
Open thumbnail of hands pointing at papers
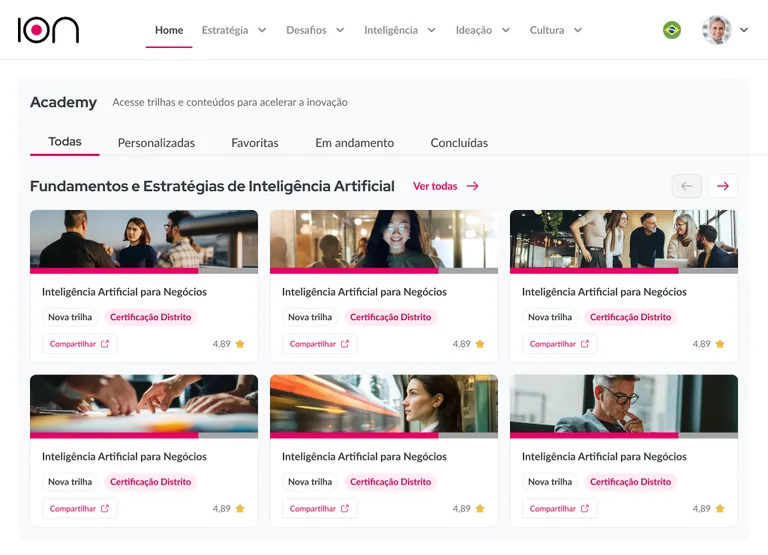click(144, 404)
